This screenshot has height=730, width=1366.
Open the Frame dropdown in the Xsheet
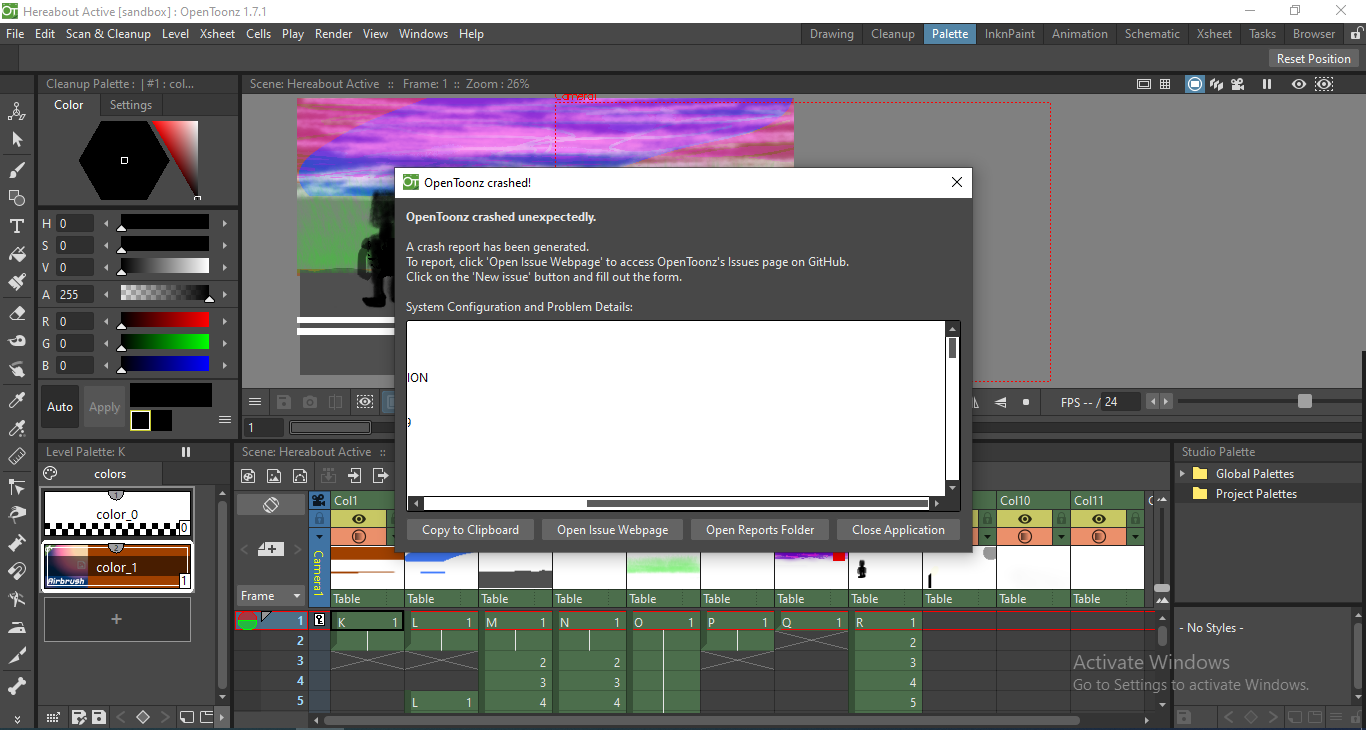[x=270, y=595]
